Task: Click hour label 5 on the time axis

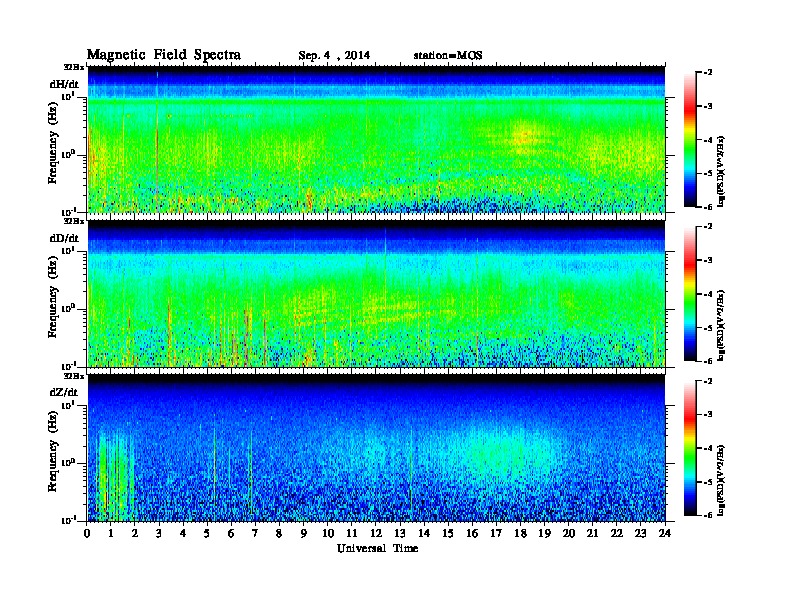Action: 208,534
